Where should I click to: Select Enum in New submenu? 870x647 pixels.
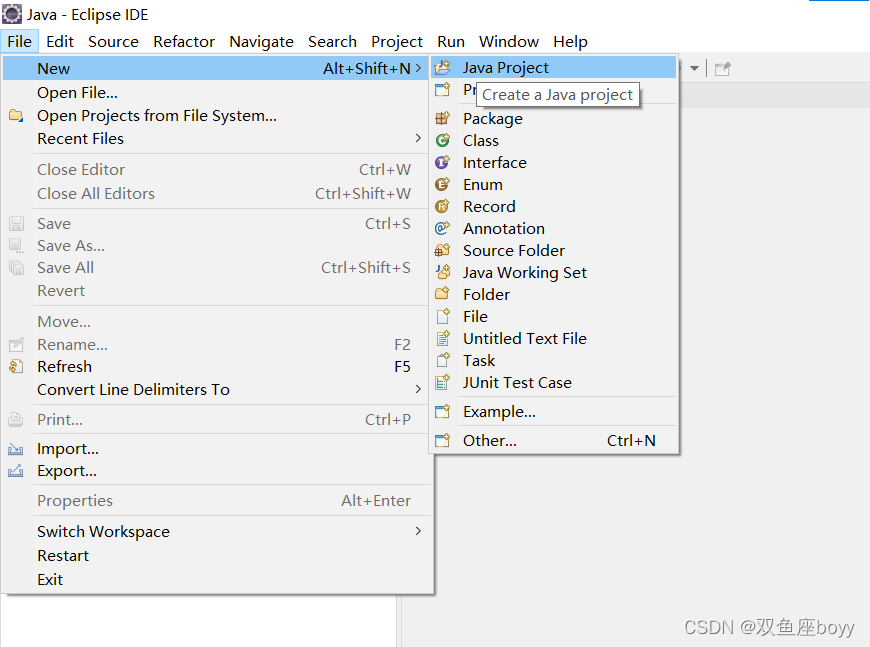[554, 184]
